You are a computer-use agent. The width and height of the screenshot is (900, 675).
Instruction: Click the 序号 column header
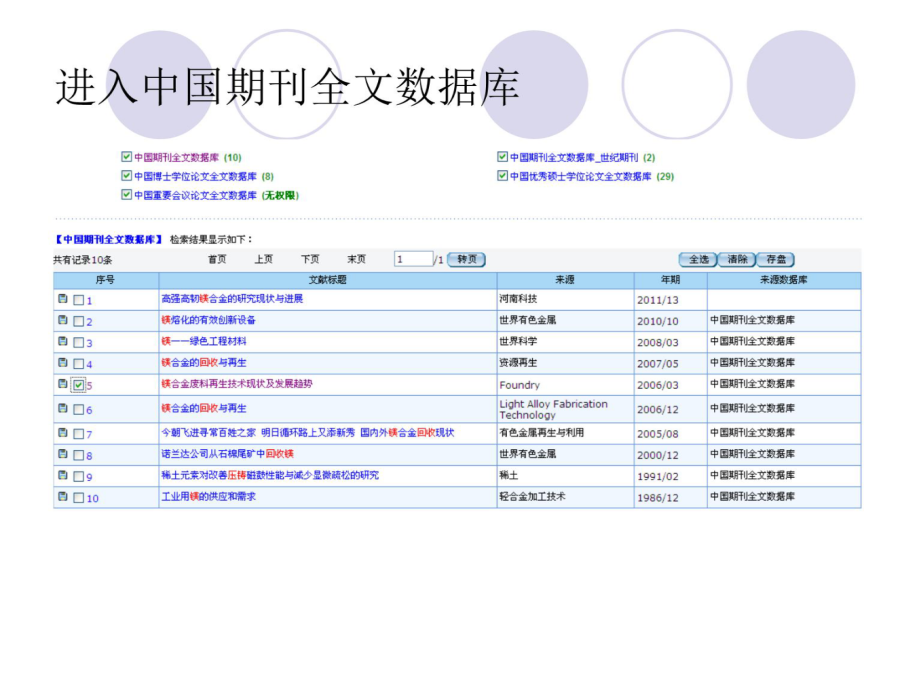pyautogui.click(x=106, y=280)
